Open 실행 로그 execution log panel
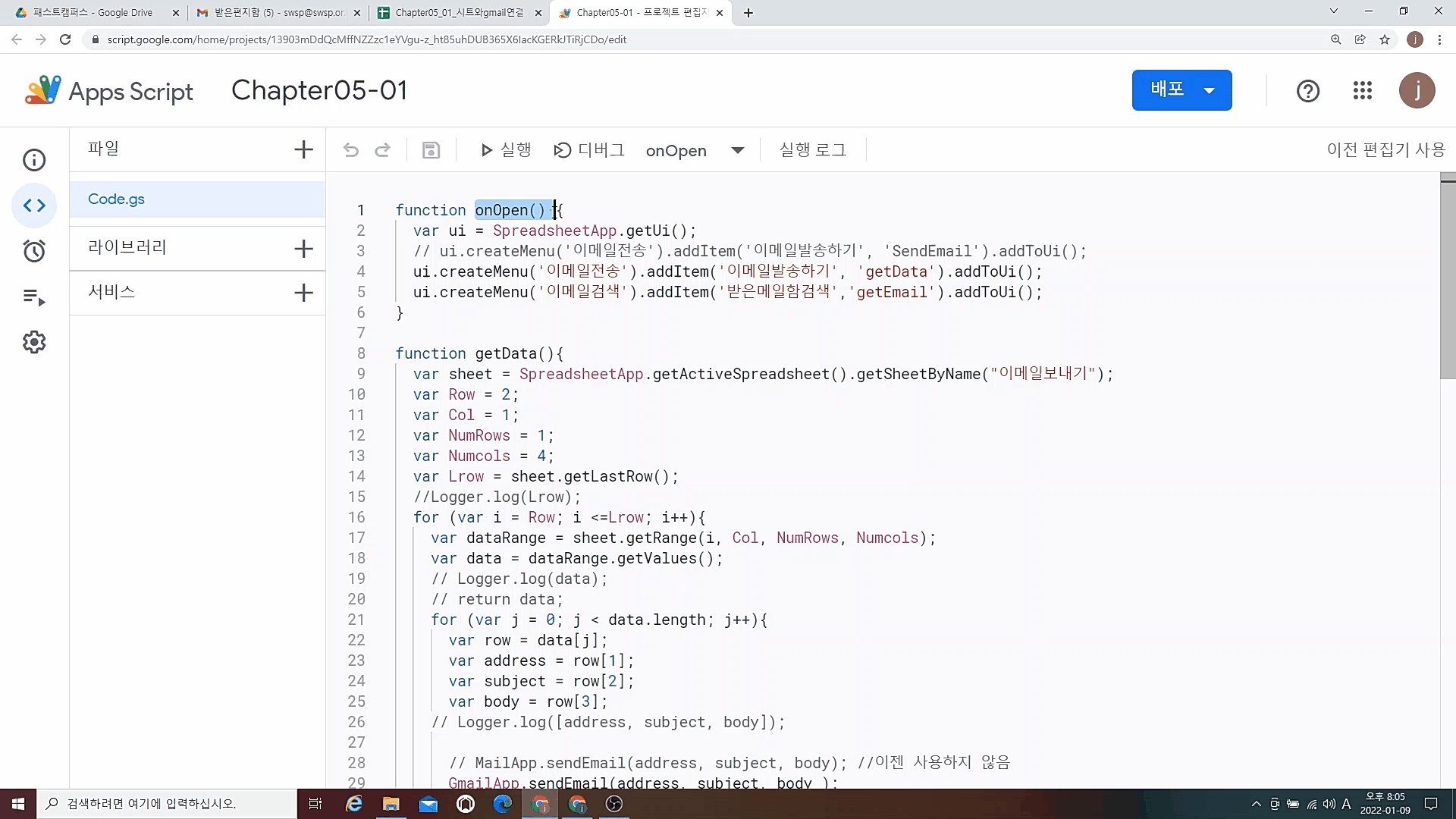Viewport: 1456px width, 819px height. coord(814,150)
